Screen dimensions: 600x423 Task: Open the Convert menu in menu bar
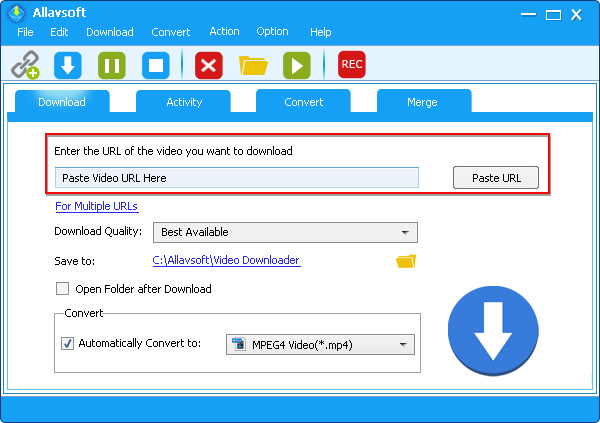click(171, 32)
